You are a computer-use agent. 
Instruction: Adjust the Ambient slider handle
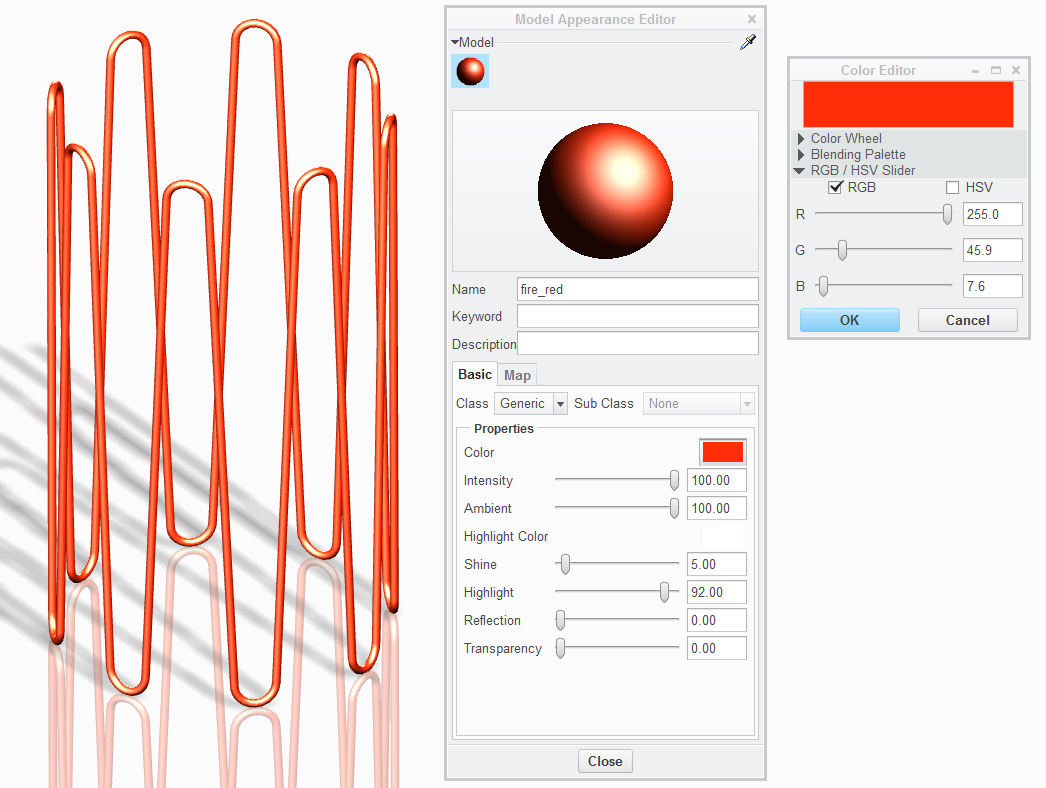pyautogui.click(x=674, y=508)
